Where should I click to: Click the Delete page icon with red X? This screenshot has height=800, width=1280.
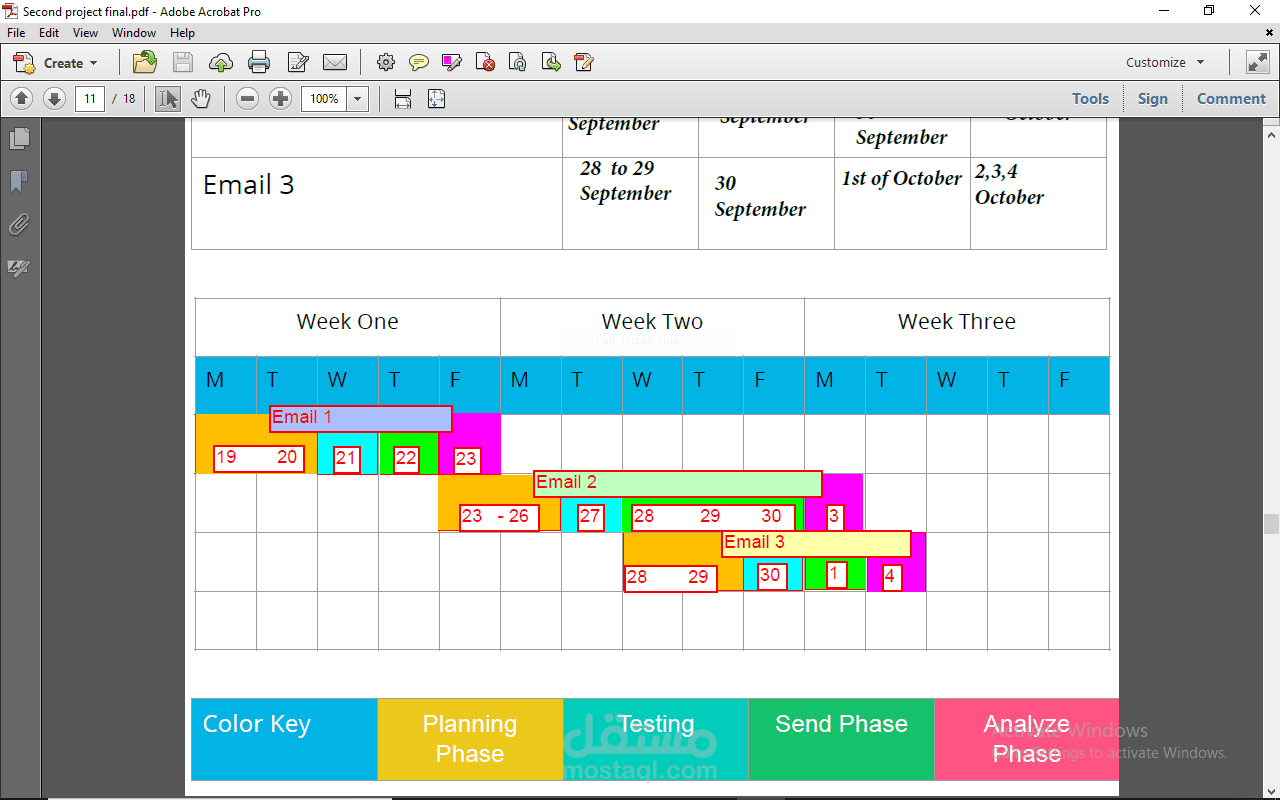coord(485,62)
